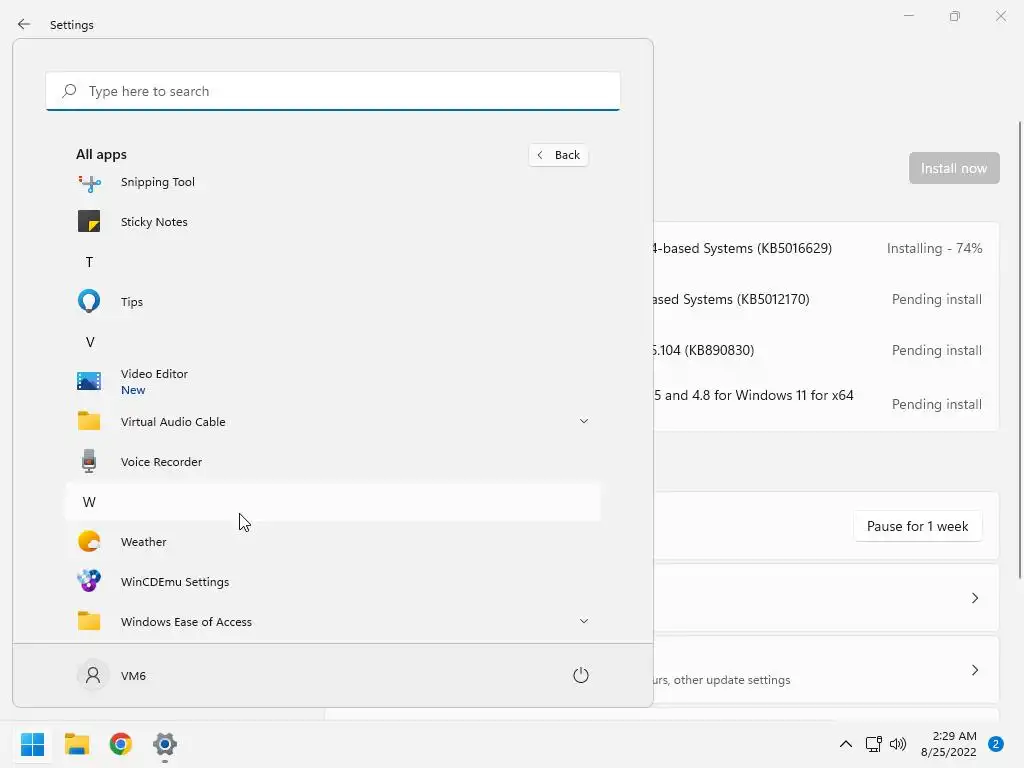Click the Type here to search field
The height and width of the screenshot is (768, 1024).
[x=333, y=91]
